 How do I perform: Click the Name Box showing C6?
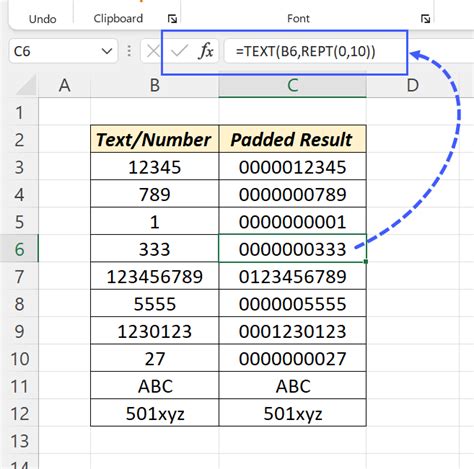click(63, 51)
